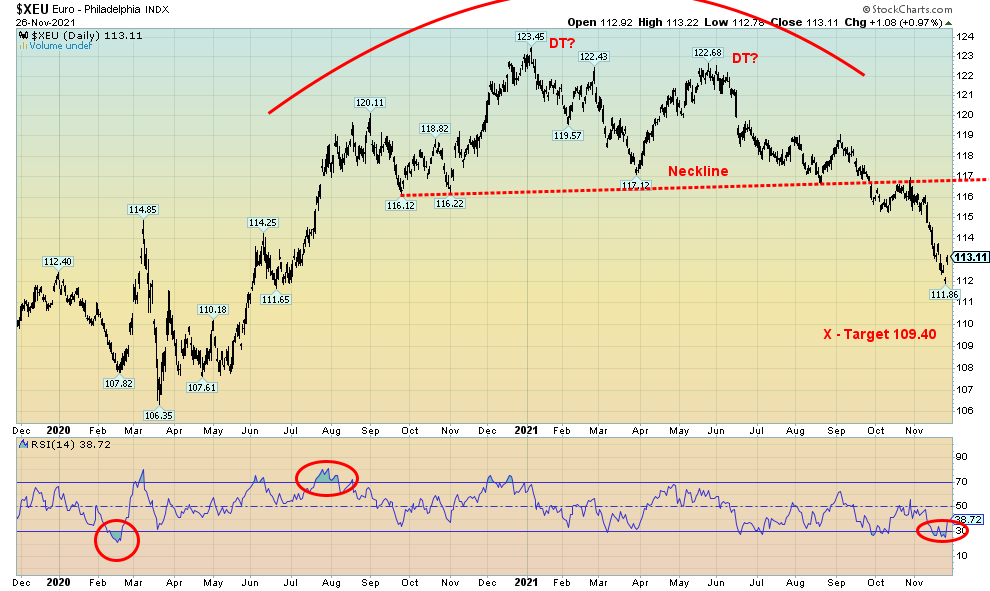
Task: Click the candlestick icon beside $XEU (Daily)
Action: (x=23, y=33)
